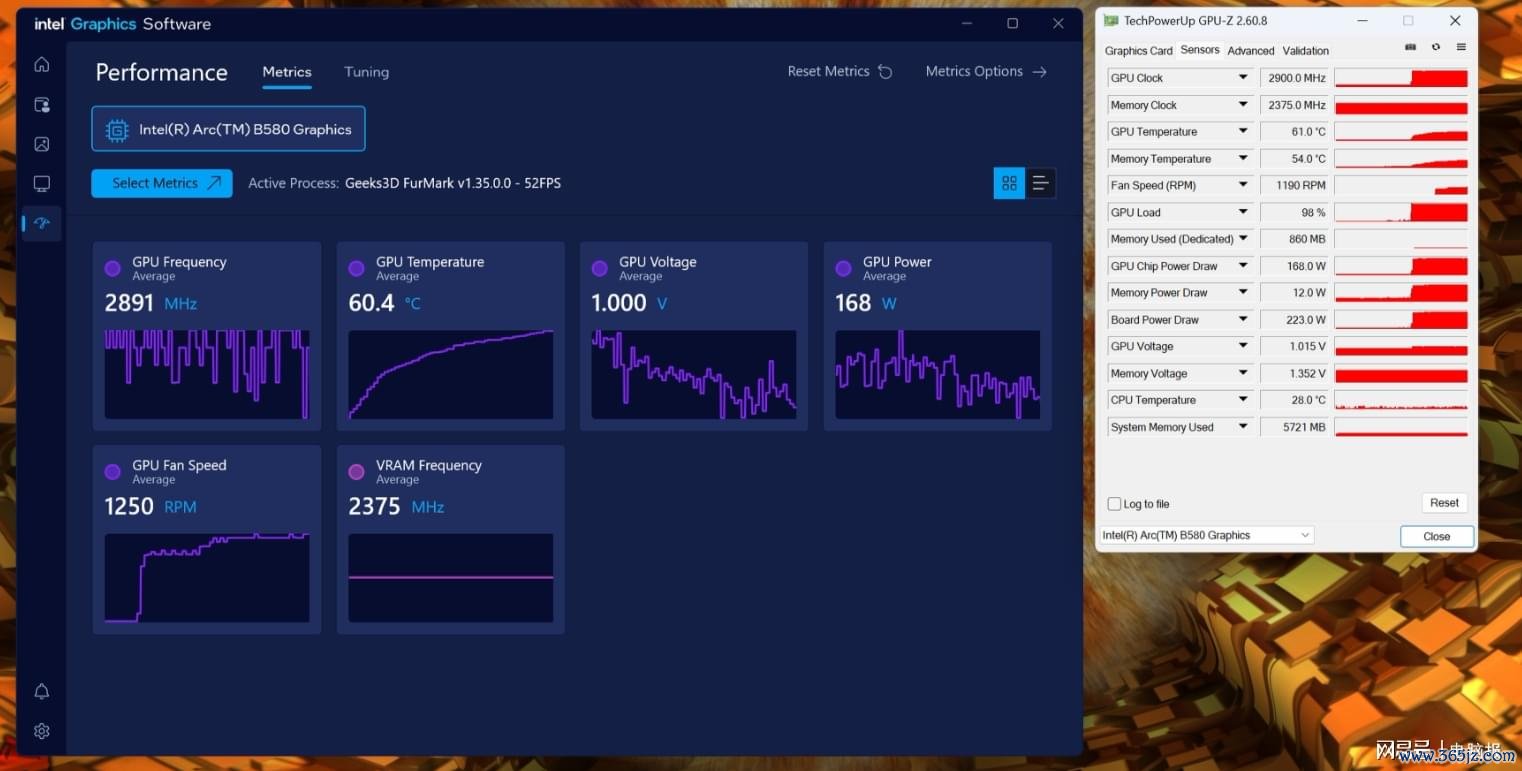Click the Intel Graphics Software logo
1522x771 pixels.
point(123,24)
